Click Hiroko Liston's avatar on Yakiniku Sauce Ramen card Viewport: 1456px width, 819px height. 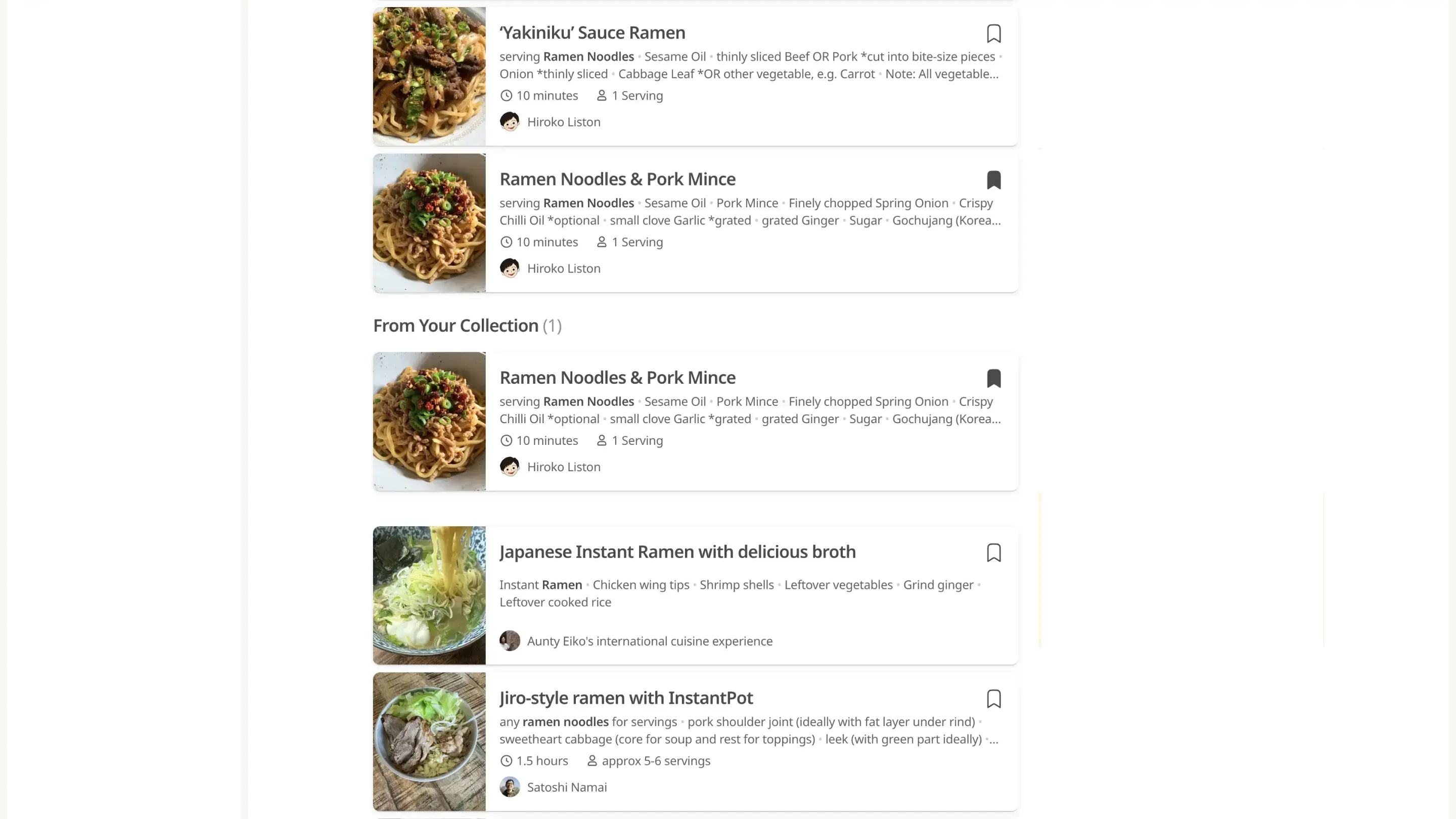coord(509,122)
